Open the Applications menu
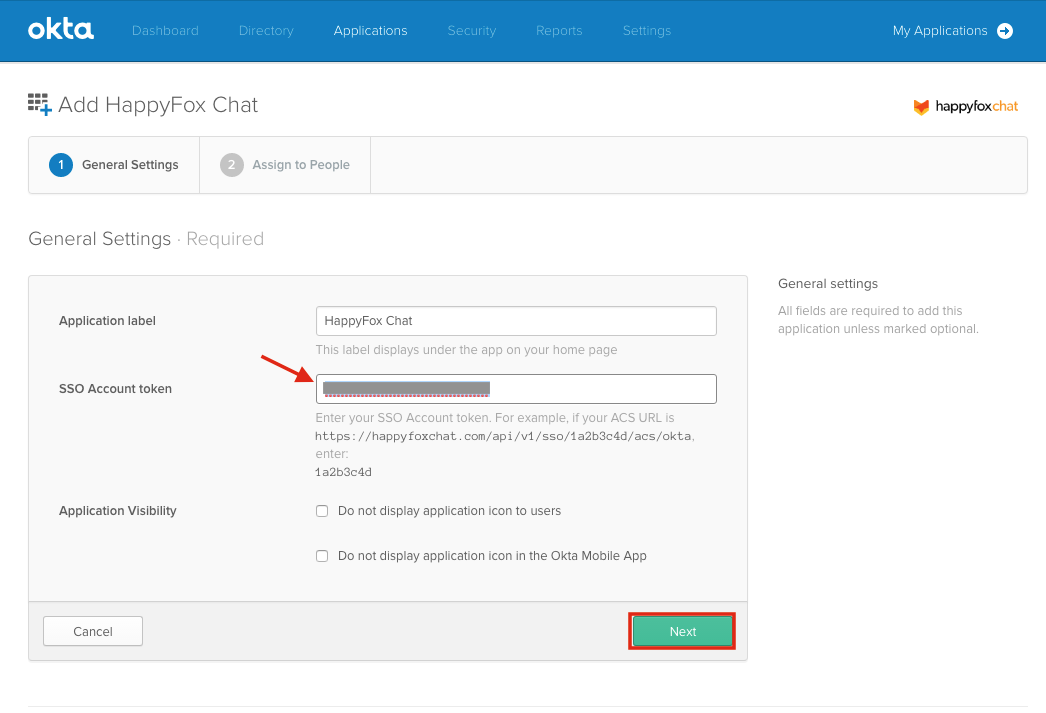Viewport: 1046px width, 713px height. 370,31
